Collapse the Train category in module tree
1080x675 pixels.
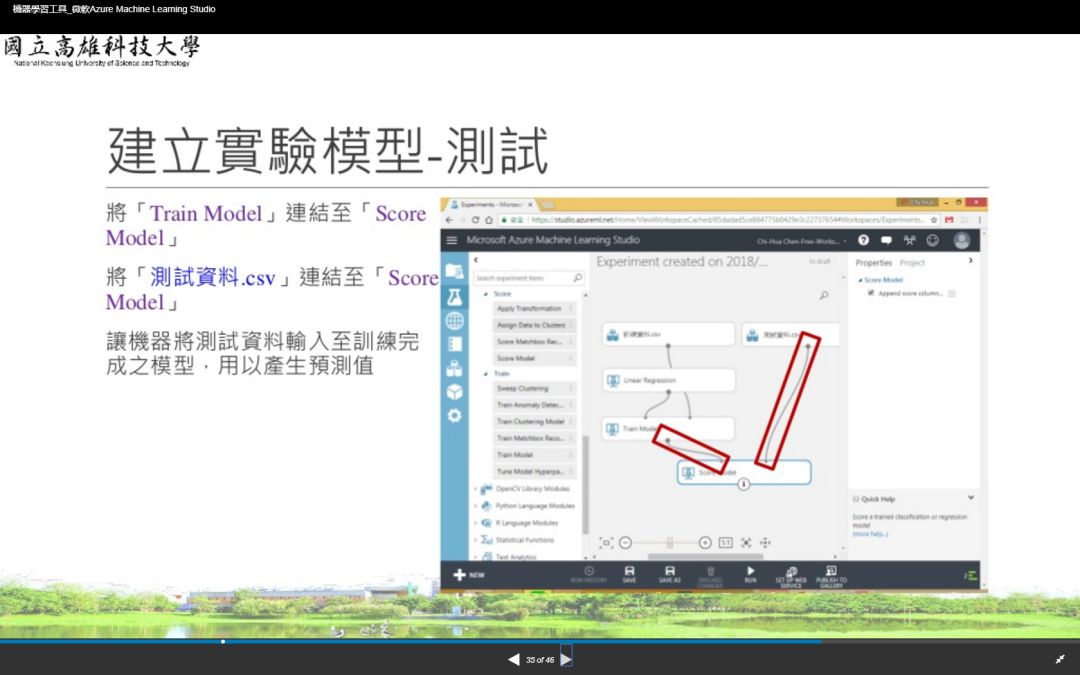[486, 374]
